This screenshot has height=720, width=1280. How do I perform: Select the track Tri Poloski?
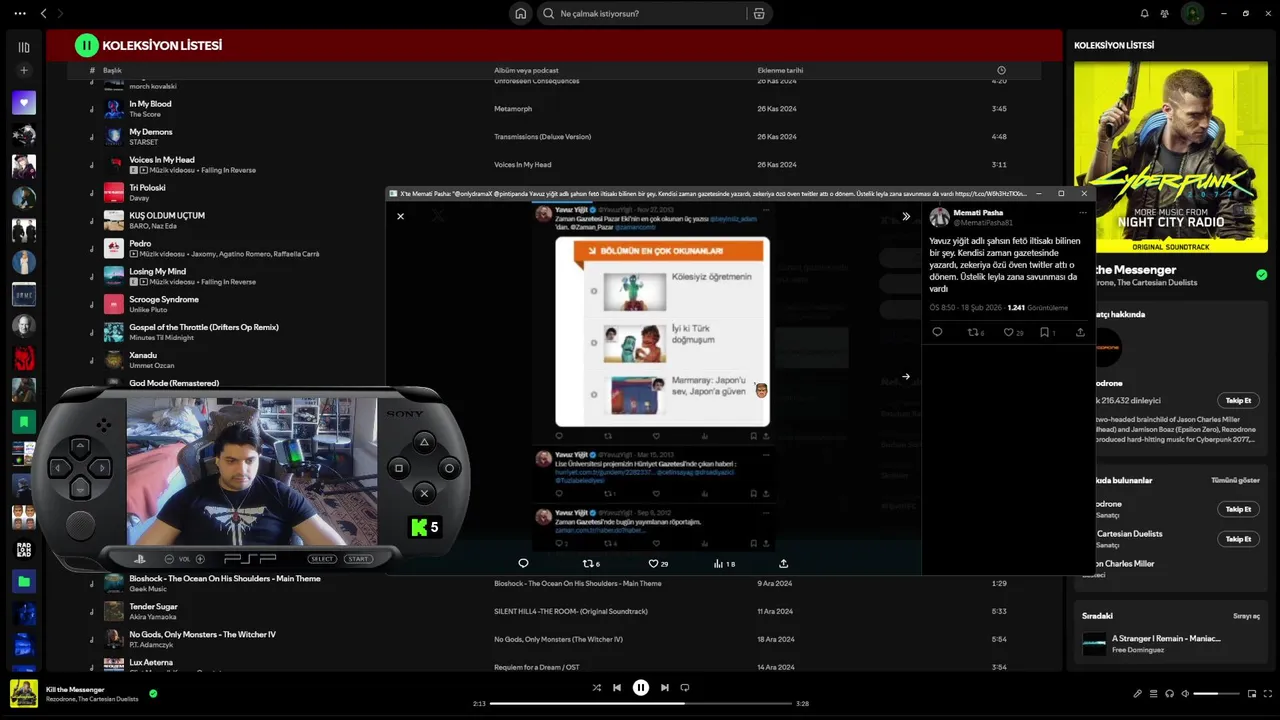[147, 188]
